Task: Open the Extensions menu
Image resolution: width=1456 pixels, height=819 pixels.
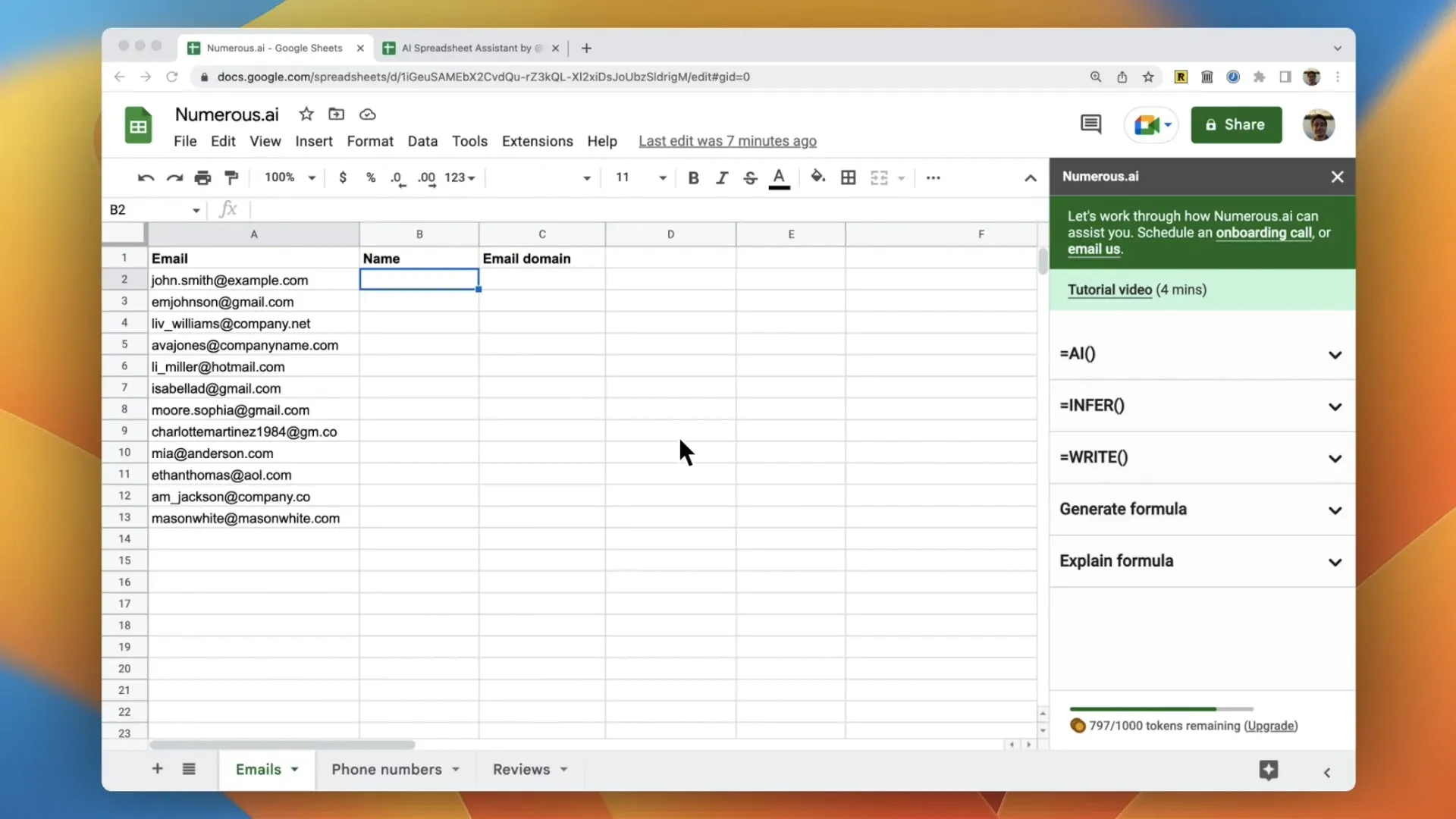Action: pyautogui.click(x=537, y=141)
